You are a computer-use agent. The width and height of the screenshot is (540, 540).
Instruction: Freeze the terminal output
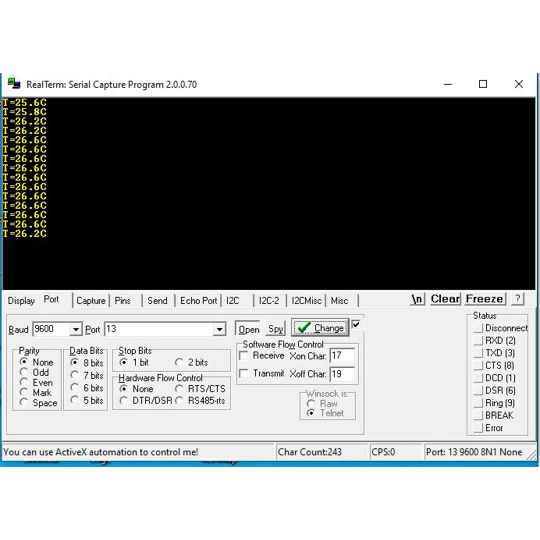point(484,299)
